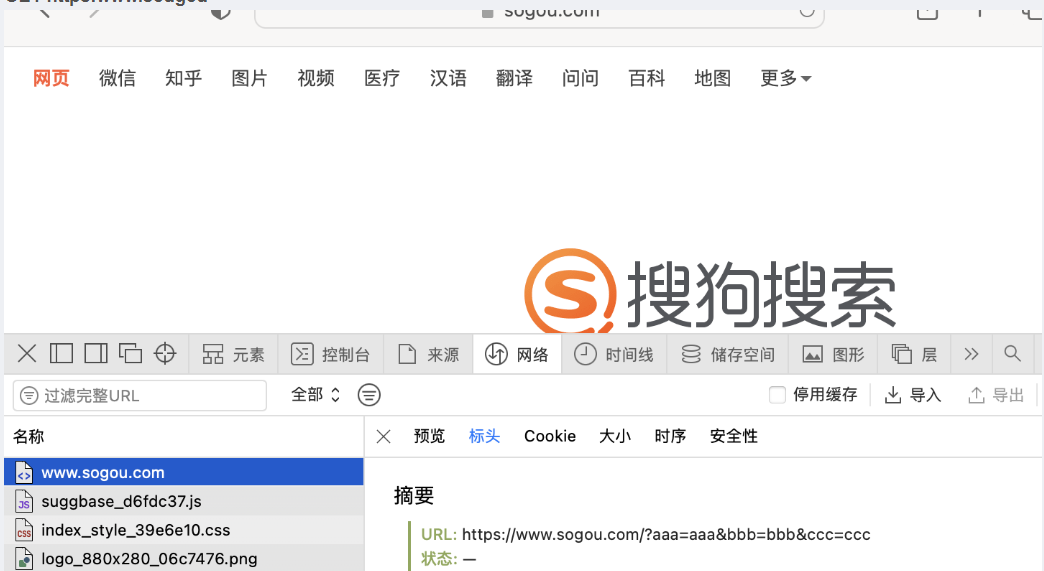Viewport: 1044px width, 571px height.
Task: Open the 时间线 (Timelines) tab
Action: (x=613, y=354)
